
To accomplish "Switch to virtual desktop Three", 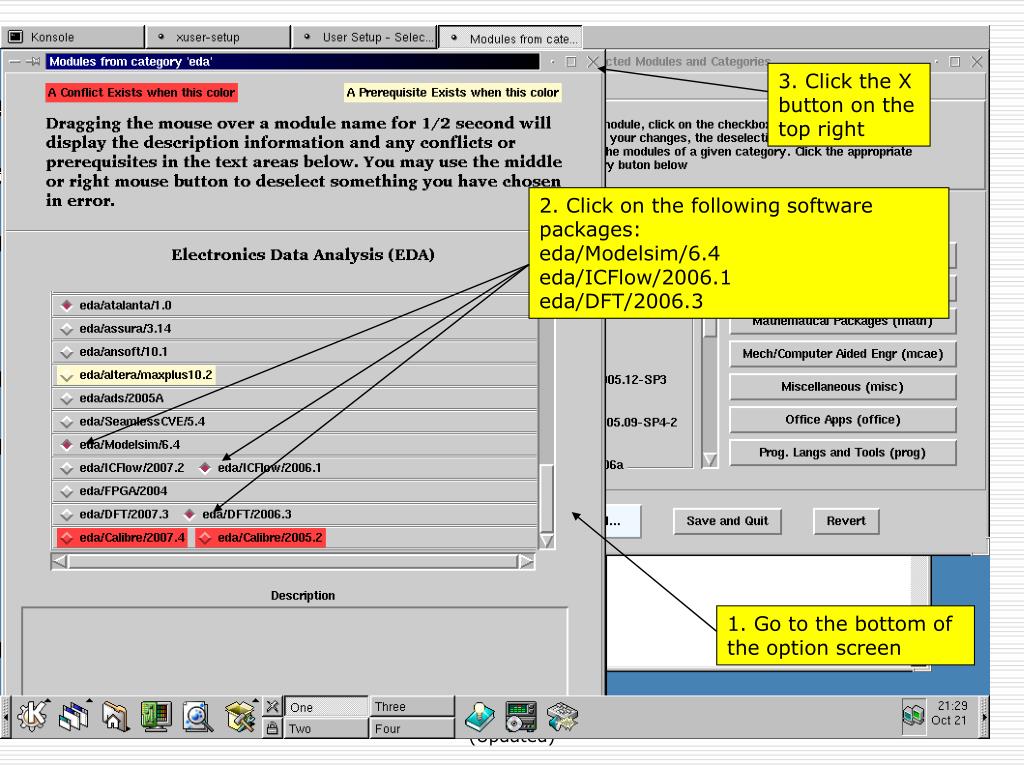I will coord(411,707).
